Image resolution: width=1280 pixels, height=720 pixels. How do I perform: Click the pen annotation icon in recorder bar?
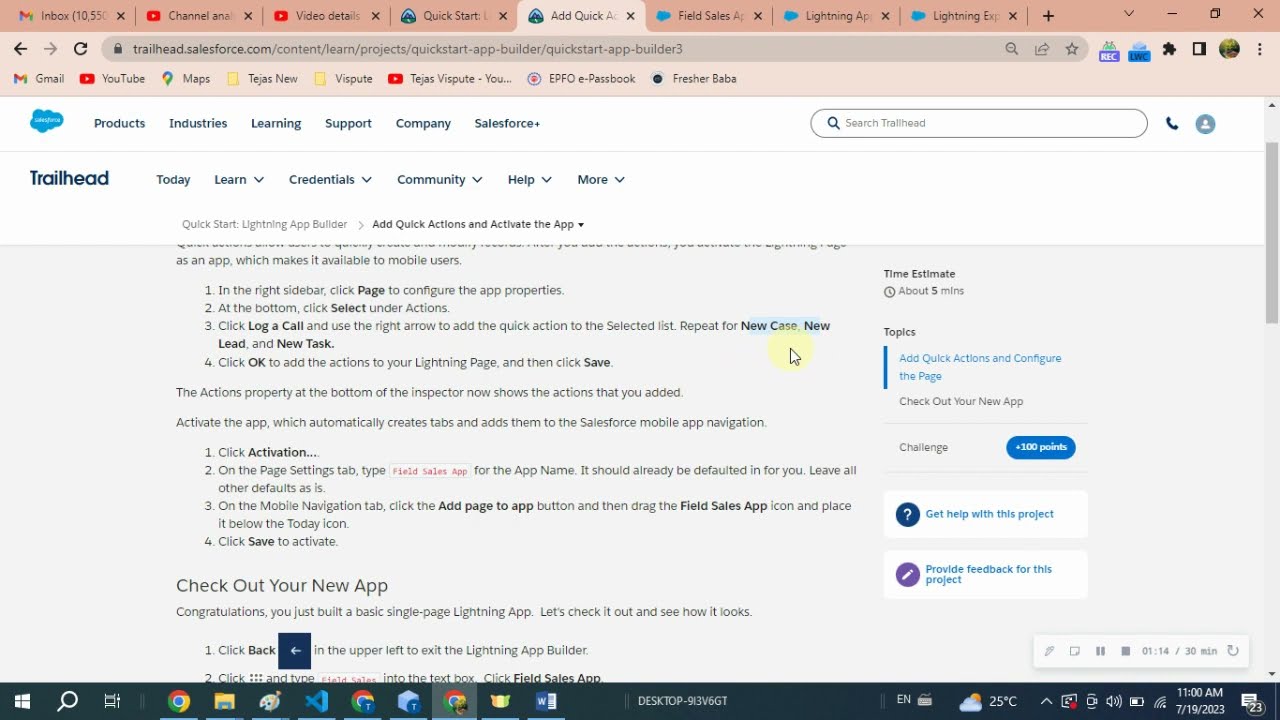pos(1049,651)
